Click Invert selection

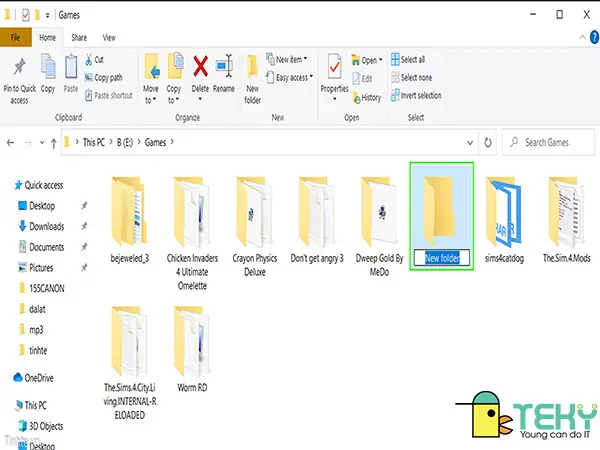tap(416, 95)
